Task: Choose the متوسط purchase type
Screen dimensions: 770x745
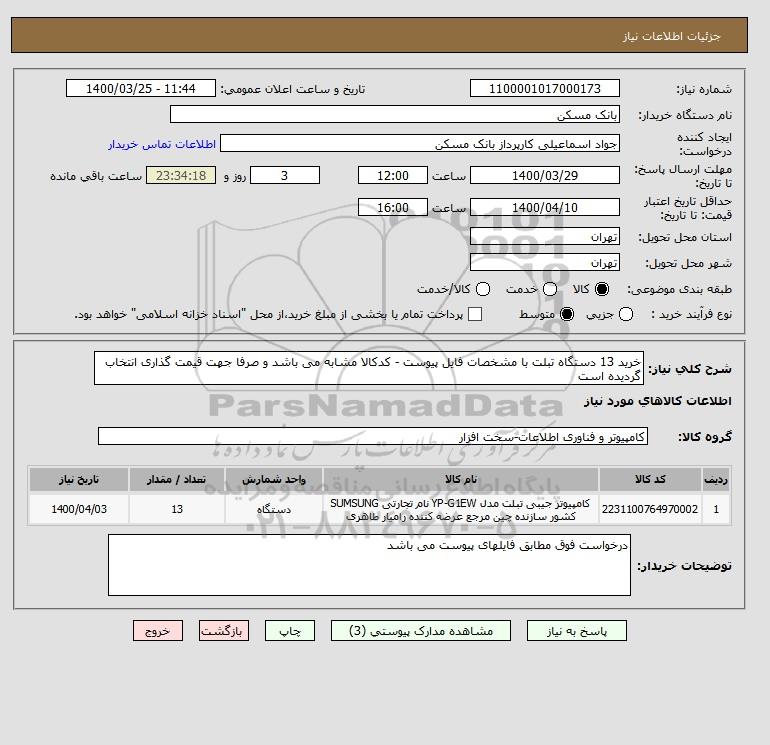Action: point(567,314)
